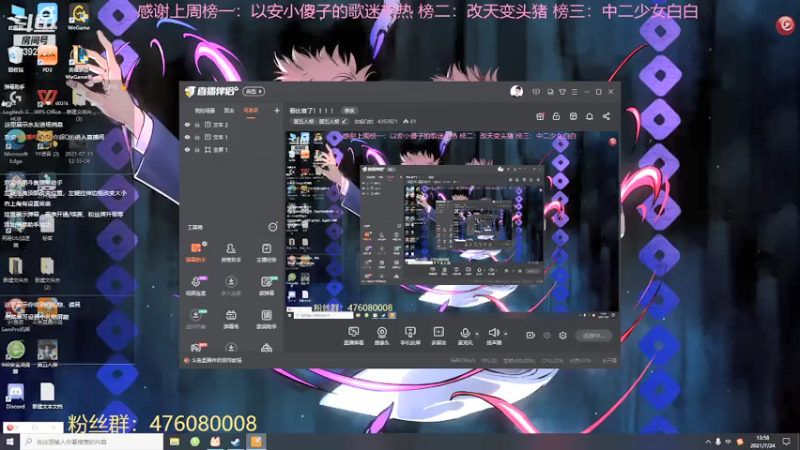Click the stream preview canvas
This screenshot has height=450, width=800.
tap(452, 226)
